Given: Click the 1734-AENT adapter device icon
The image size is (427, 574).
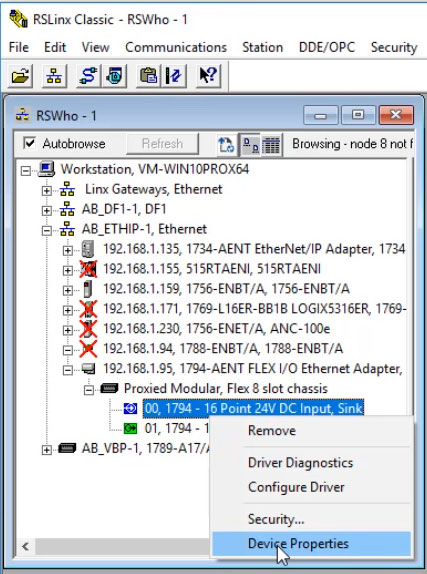Looking at the screenshot, I should click(x=88, y=249).
